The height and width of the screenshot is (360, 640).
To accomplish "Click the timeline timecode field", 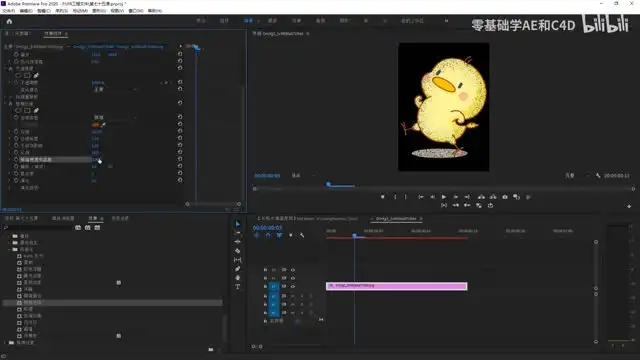I will 267,227.
